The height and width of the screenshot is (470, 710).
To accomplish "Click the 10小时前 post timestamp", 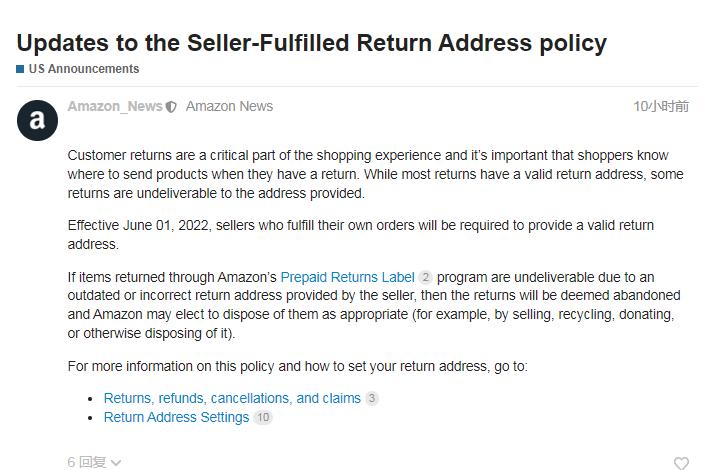I will point(661,106).
